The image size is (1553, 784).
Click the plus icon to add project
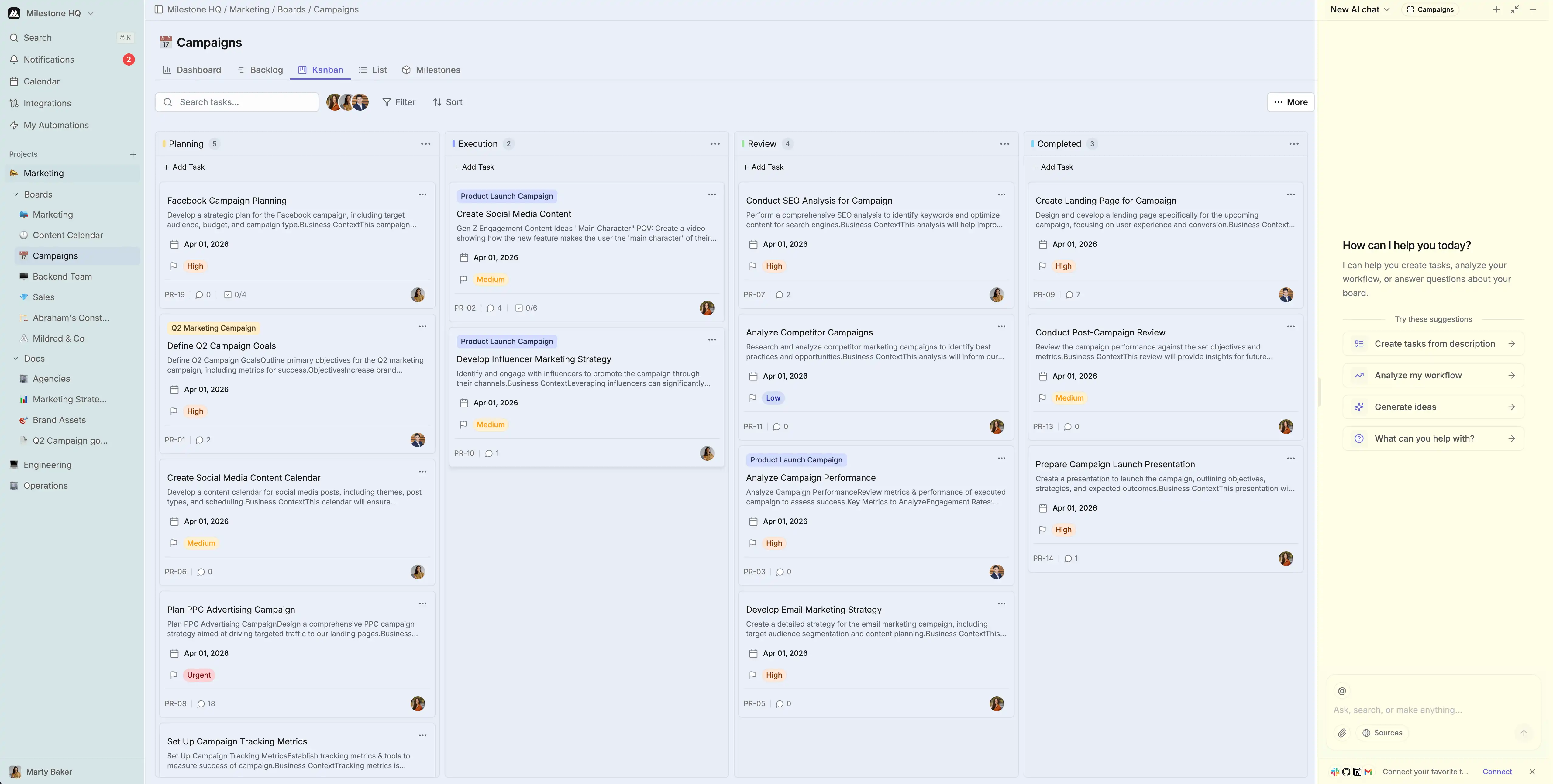(133, 154)
